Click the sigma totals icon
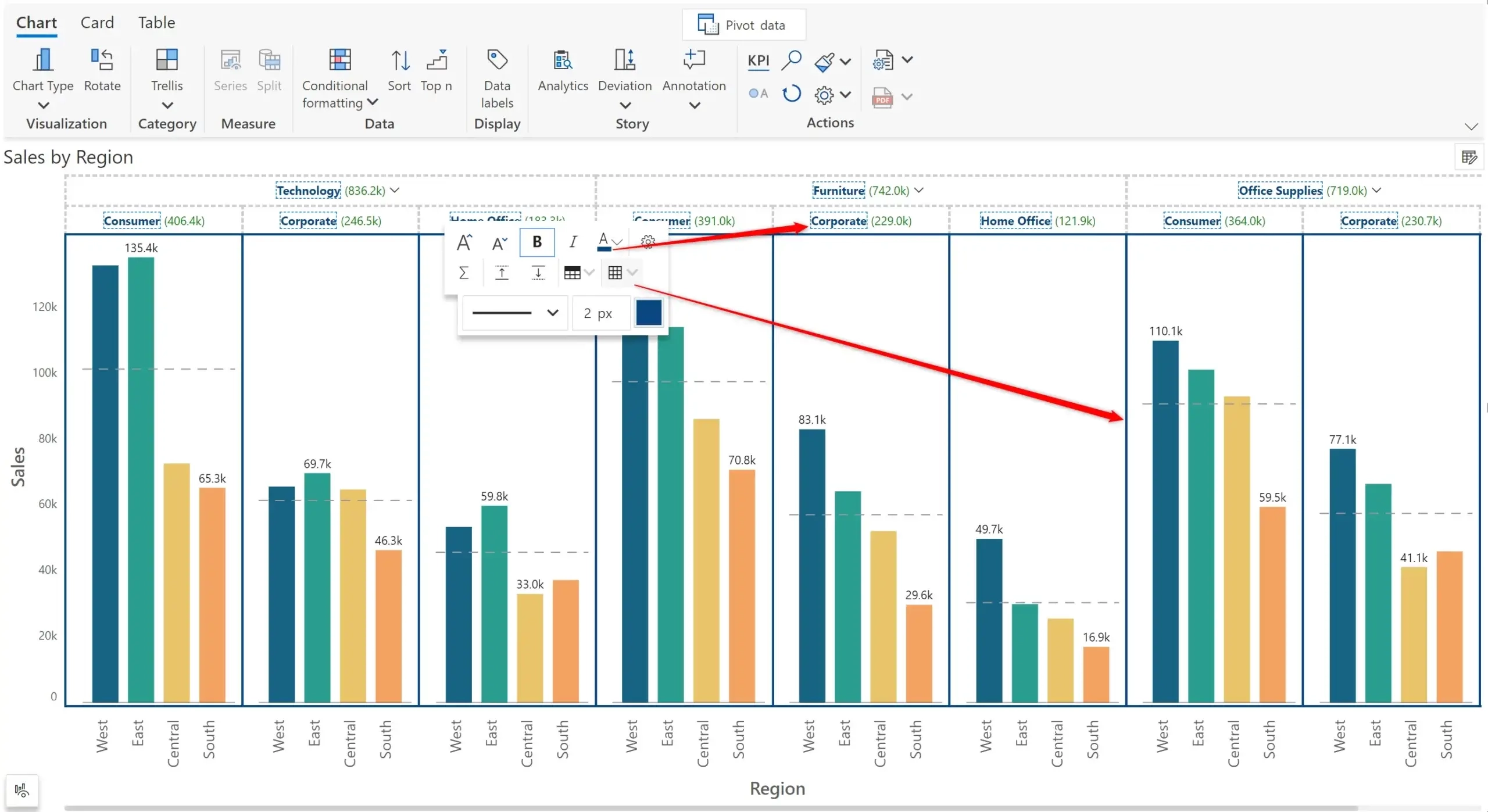 [x=463, y=272]
